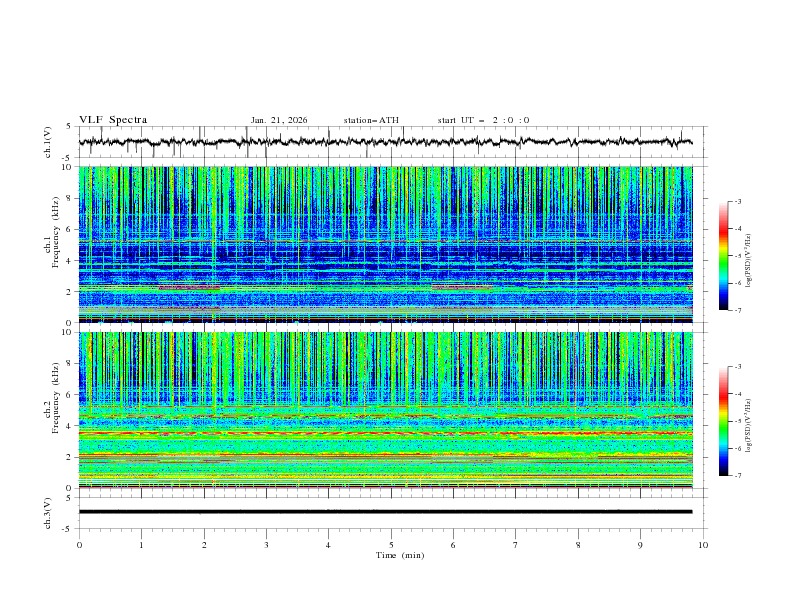Click the Jan. 21, 2026 date label
792x612 pixels.
click(x=279, y=120)
